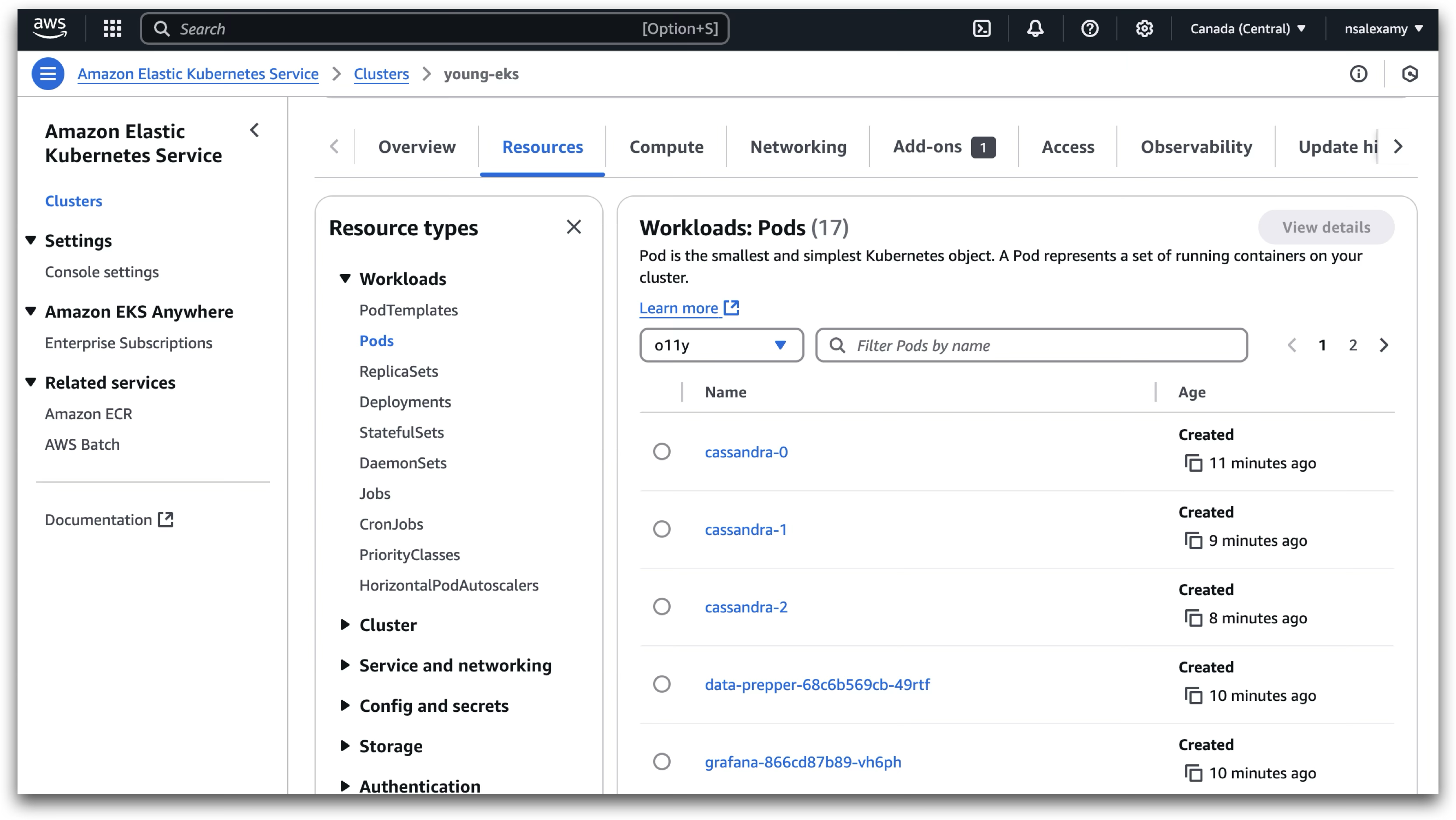Collapse the Related services section
Screen dimensions: 1456x820
click(31, 382)
